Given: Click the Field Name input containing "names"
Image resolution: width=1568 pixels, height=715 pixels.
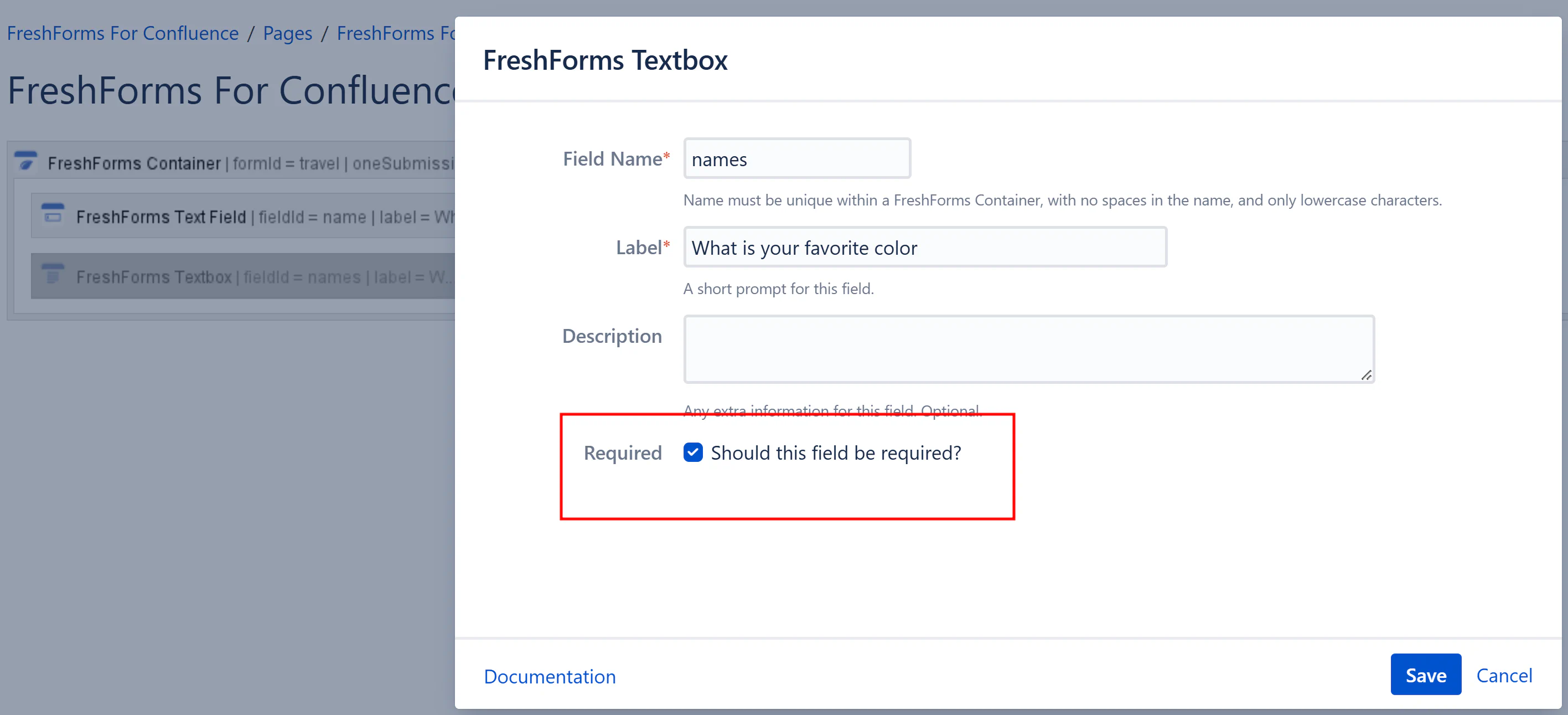Looking at the screenshot, I should point(796,159).
